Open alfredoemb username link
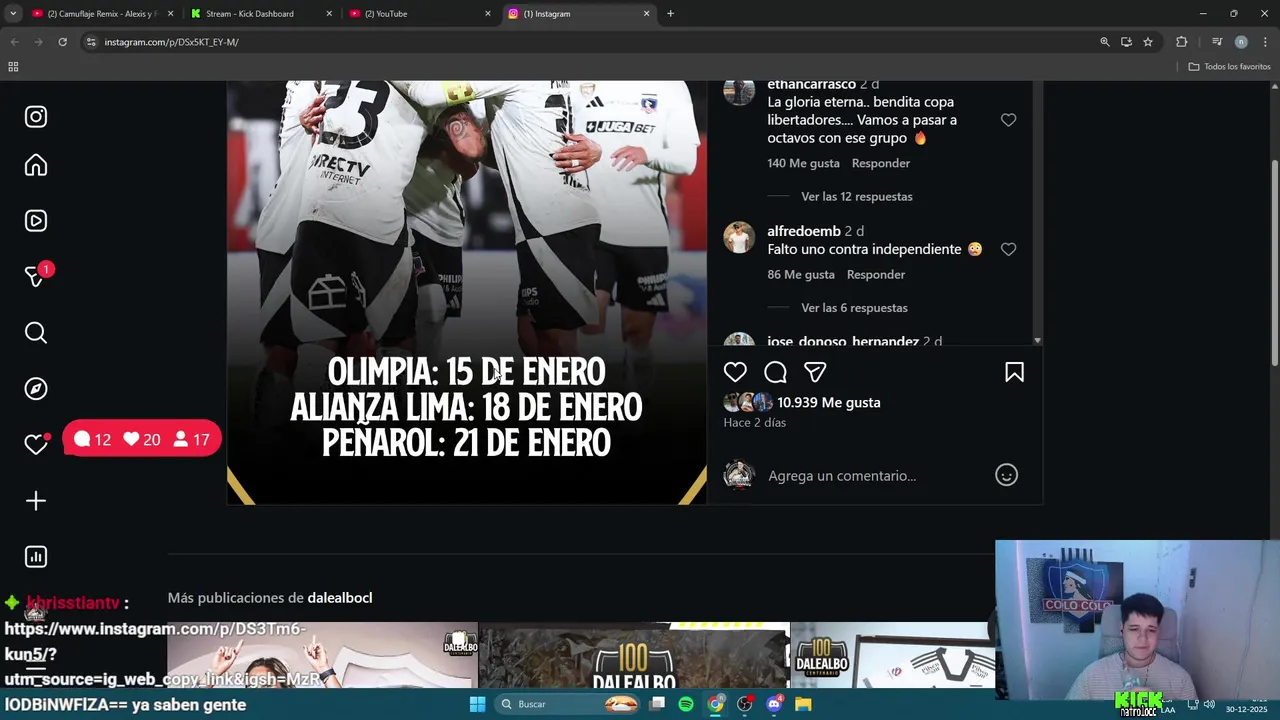Image resolution: width=1280 pixels, height=720 pixels. [803, 231]
